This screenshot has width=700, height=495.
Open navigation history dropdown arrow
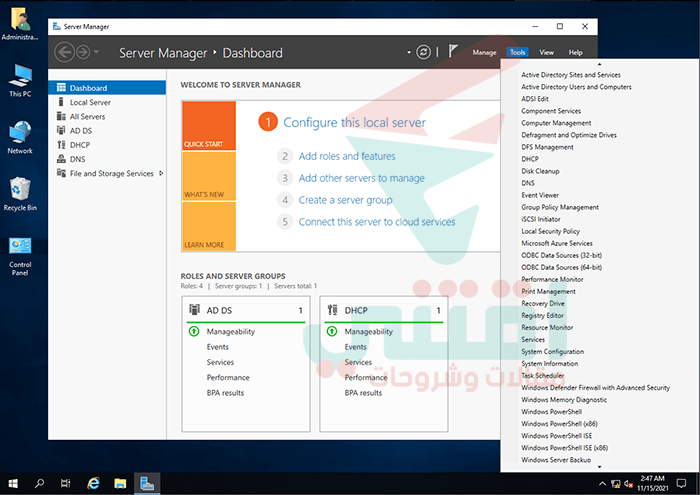96,52
